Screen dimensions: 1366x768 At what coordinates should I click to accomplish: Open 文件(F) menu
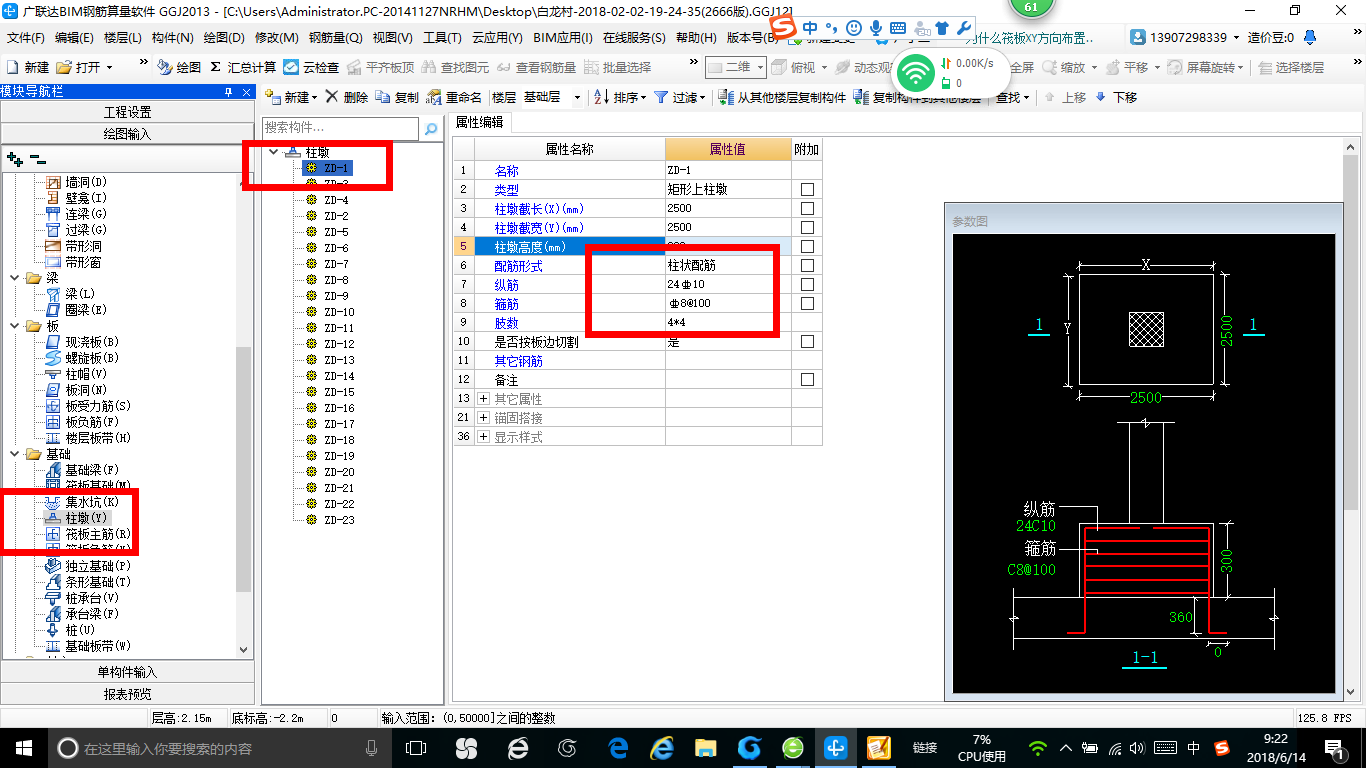(26, 38)
